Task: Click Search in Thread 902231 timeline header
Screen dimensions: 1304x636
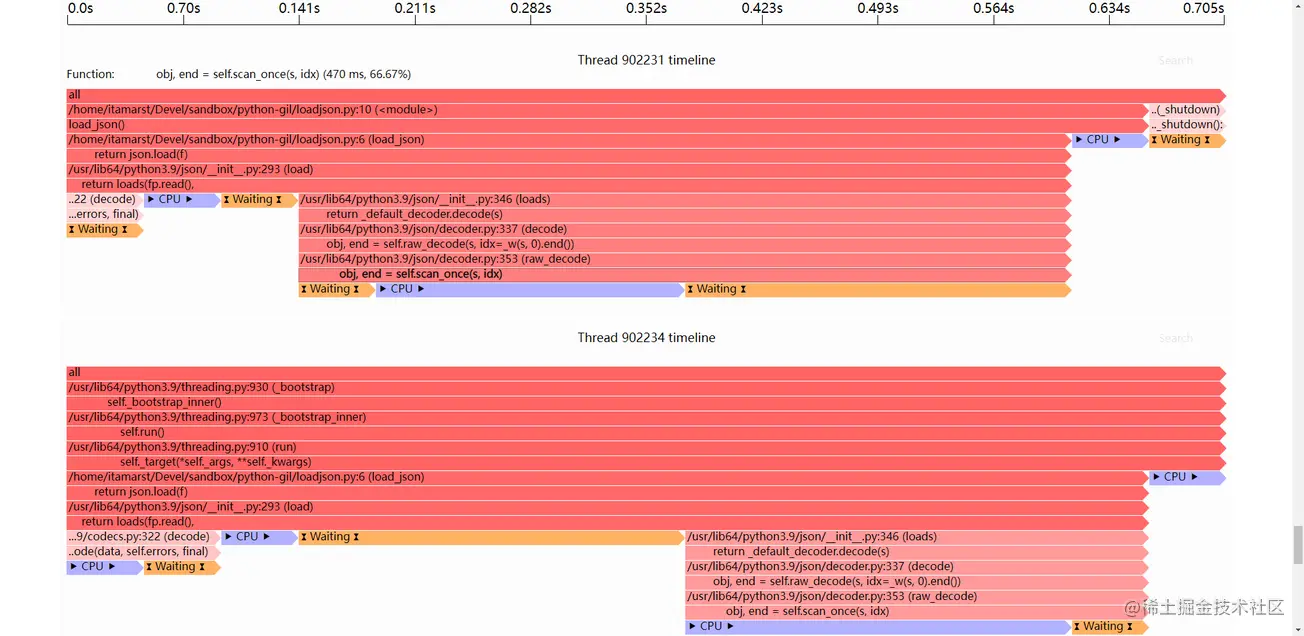Action: coord(1175,61)
